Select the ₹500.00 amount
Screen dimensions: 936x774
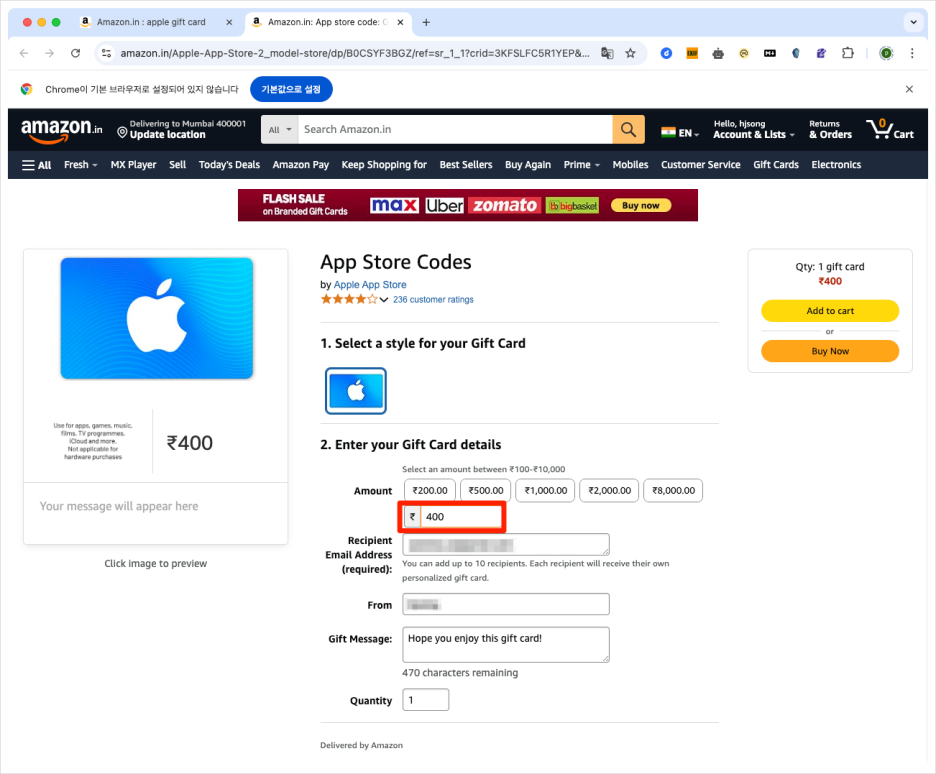(x=485, y=491)
